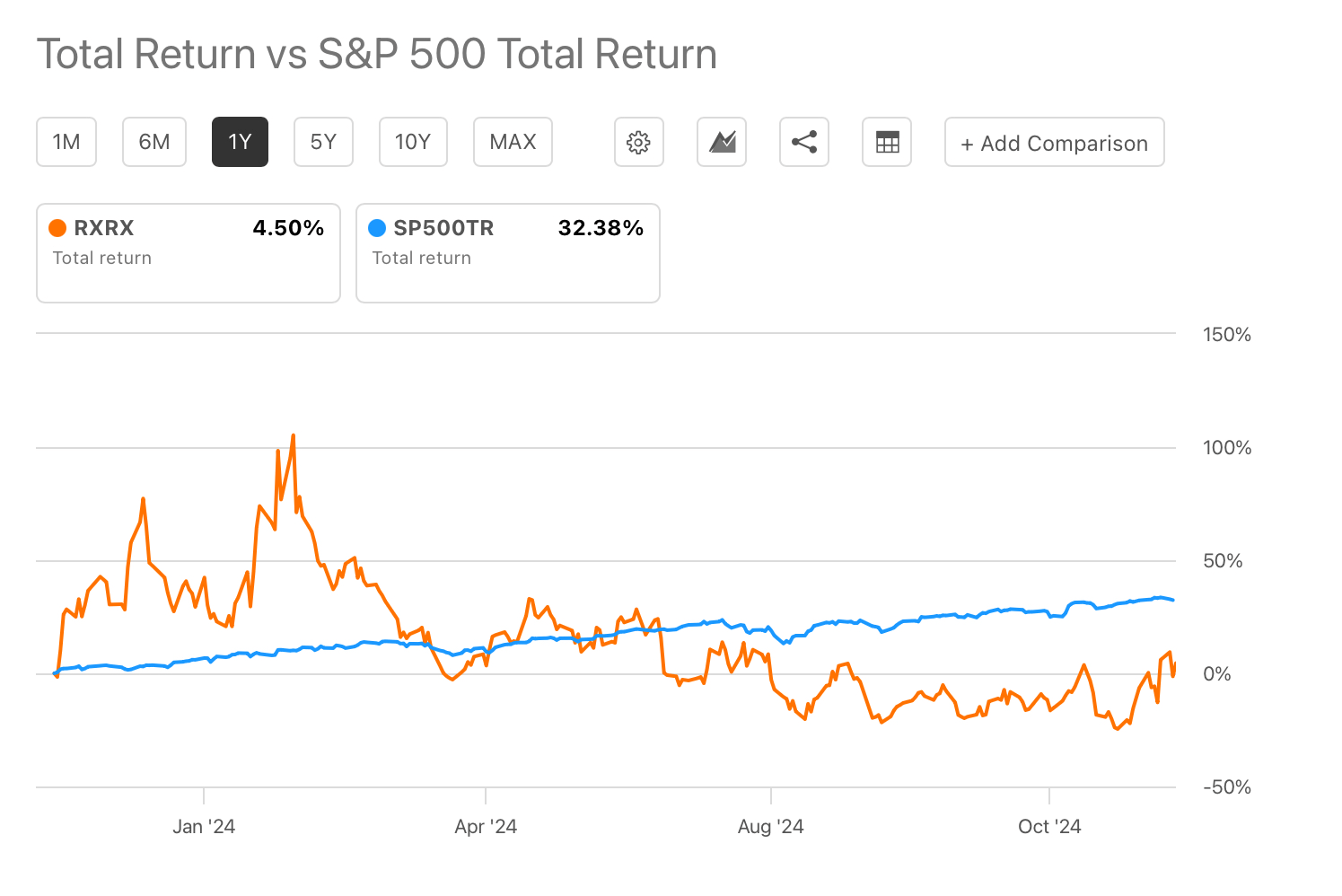Switch chart type with mountain chart icon
The width and height of the screenshot is (1342, 896).
[722, 142]
